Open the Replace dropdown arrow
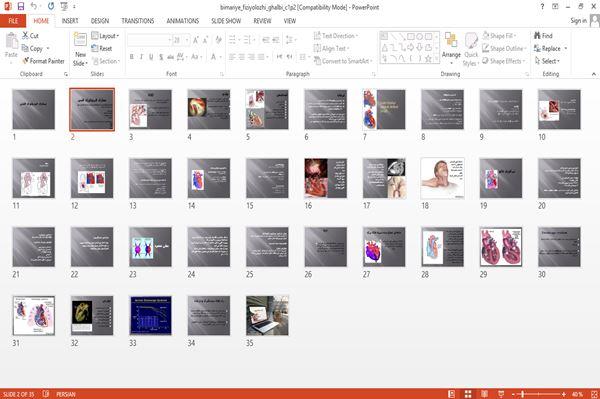 (x=566, y=49)
